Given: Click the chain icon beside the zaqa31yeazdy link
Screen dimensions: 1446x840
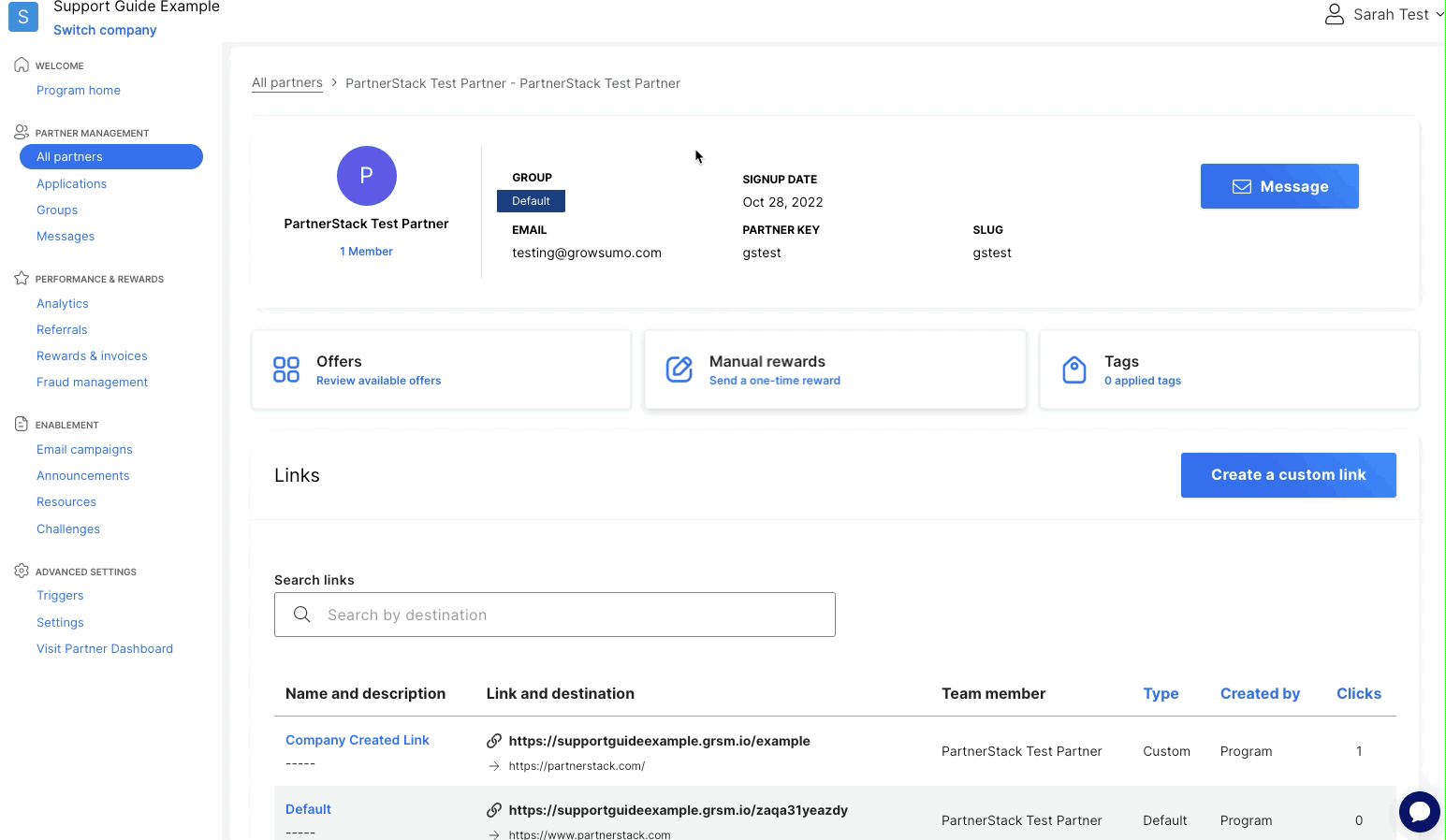Looking at the screenshot, I should coord(494,810).
